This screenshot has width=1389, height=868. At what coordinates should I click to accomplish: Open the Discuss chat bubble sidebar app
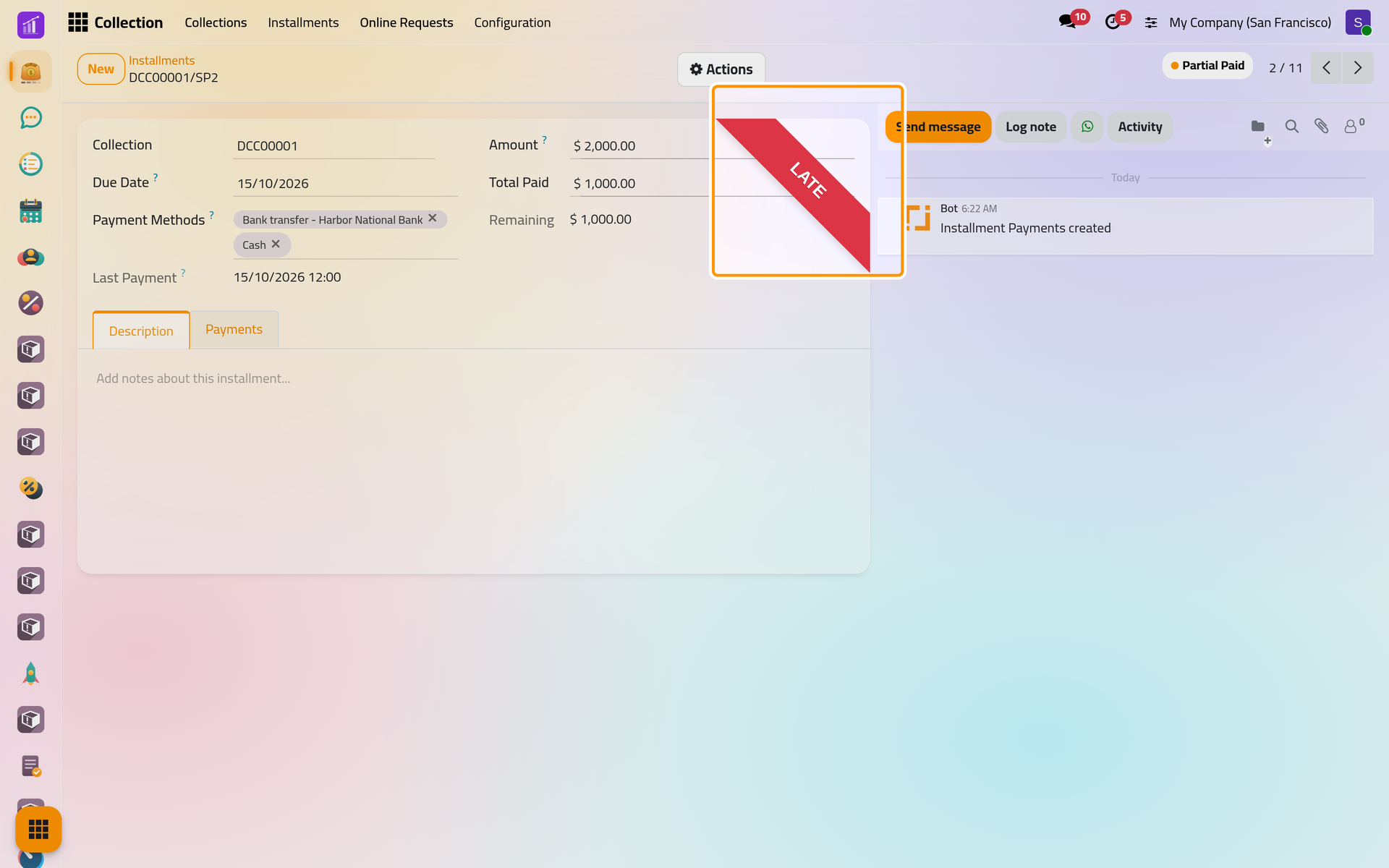pos(30,118)
